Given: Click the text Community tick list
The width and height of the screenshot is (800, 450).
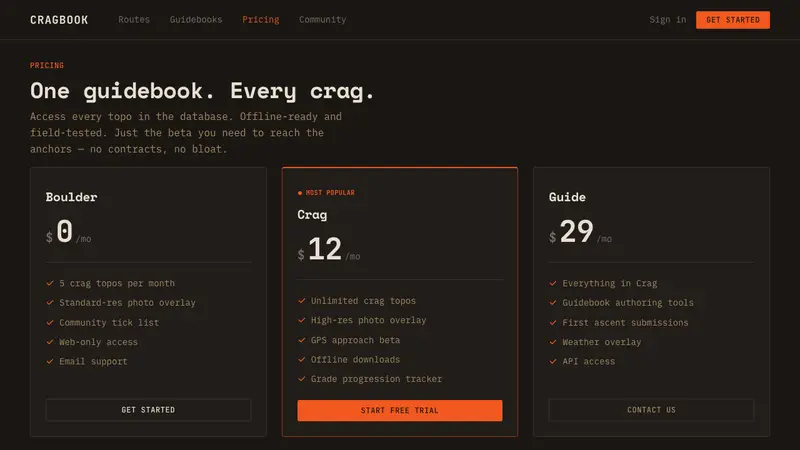Looking at the screenshot, I should (109, 322).
